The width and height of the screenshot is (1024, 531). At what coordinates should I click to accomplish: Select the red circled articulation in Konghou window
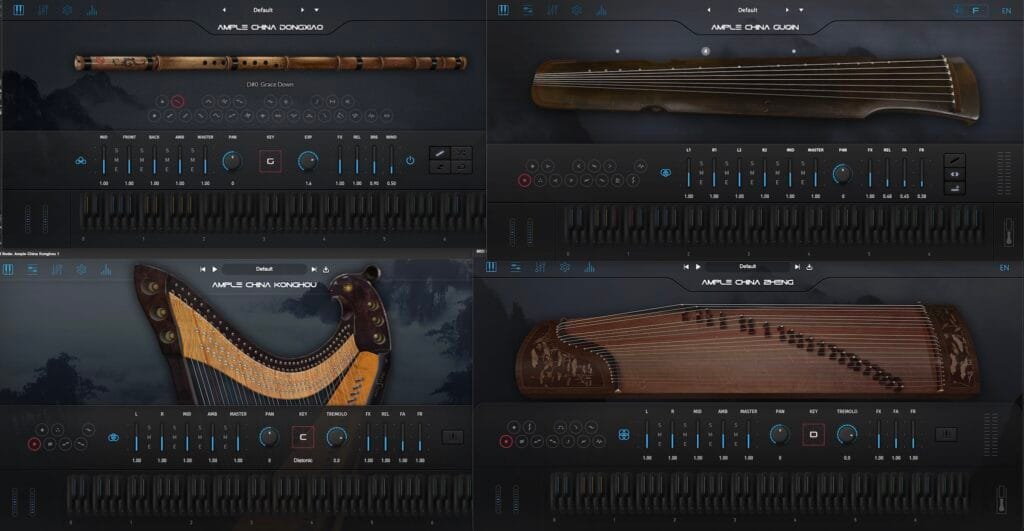(34, 444)
